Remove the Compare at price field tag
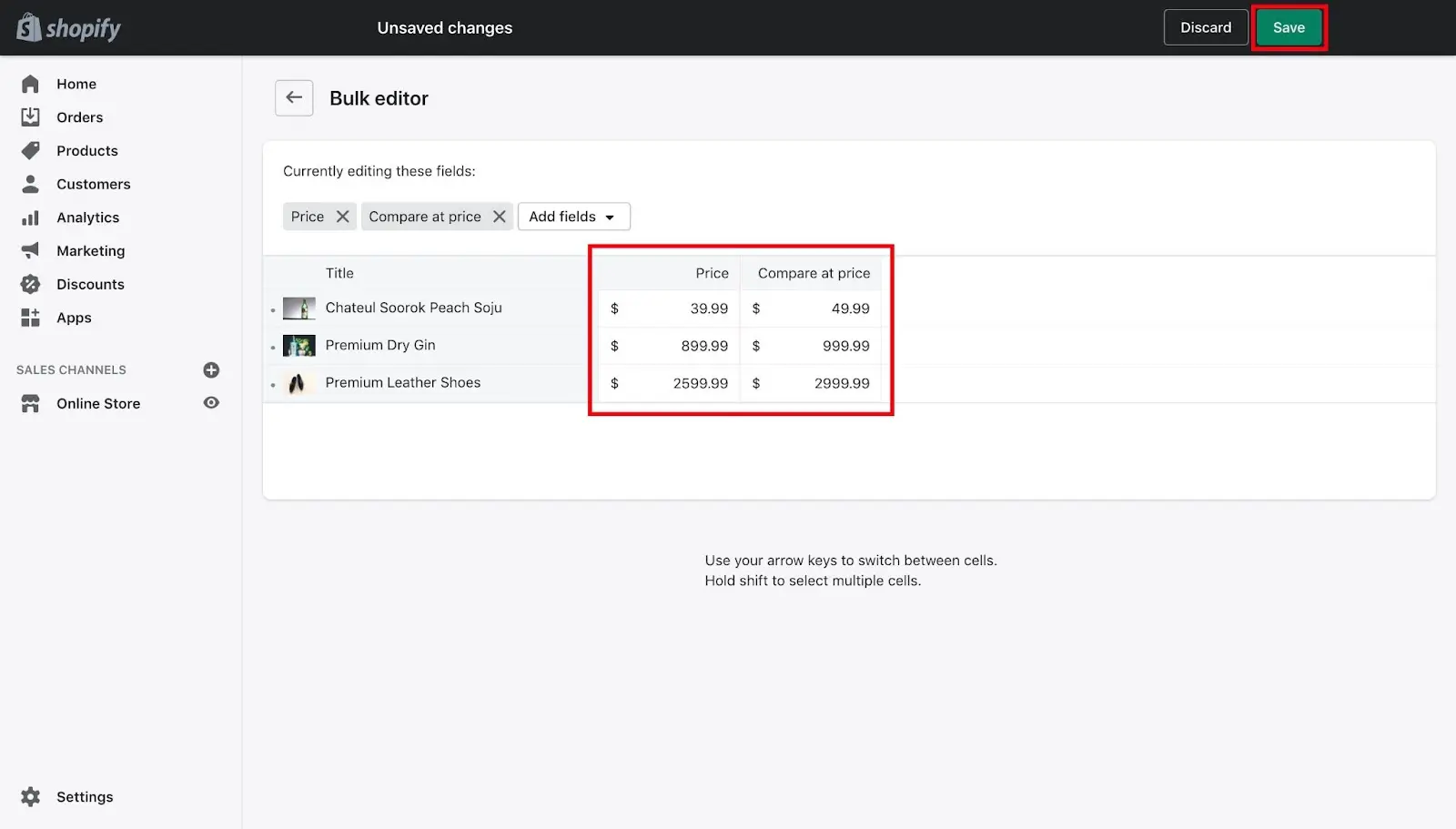 (x=499, y=217)
